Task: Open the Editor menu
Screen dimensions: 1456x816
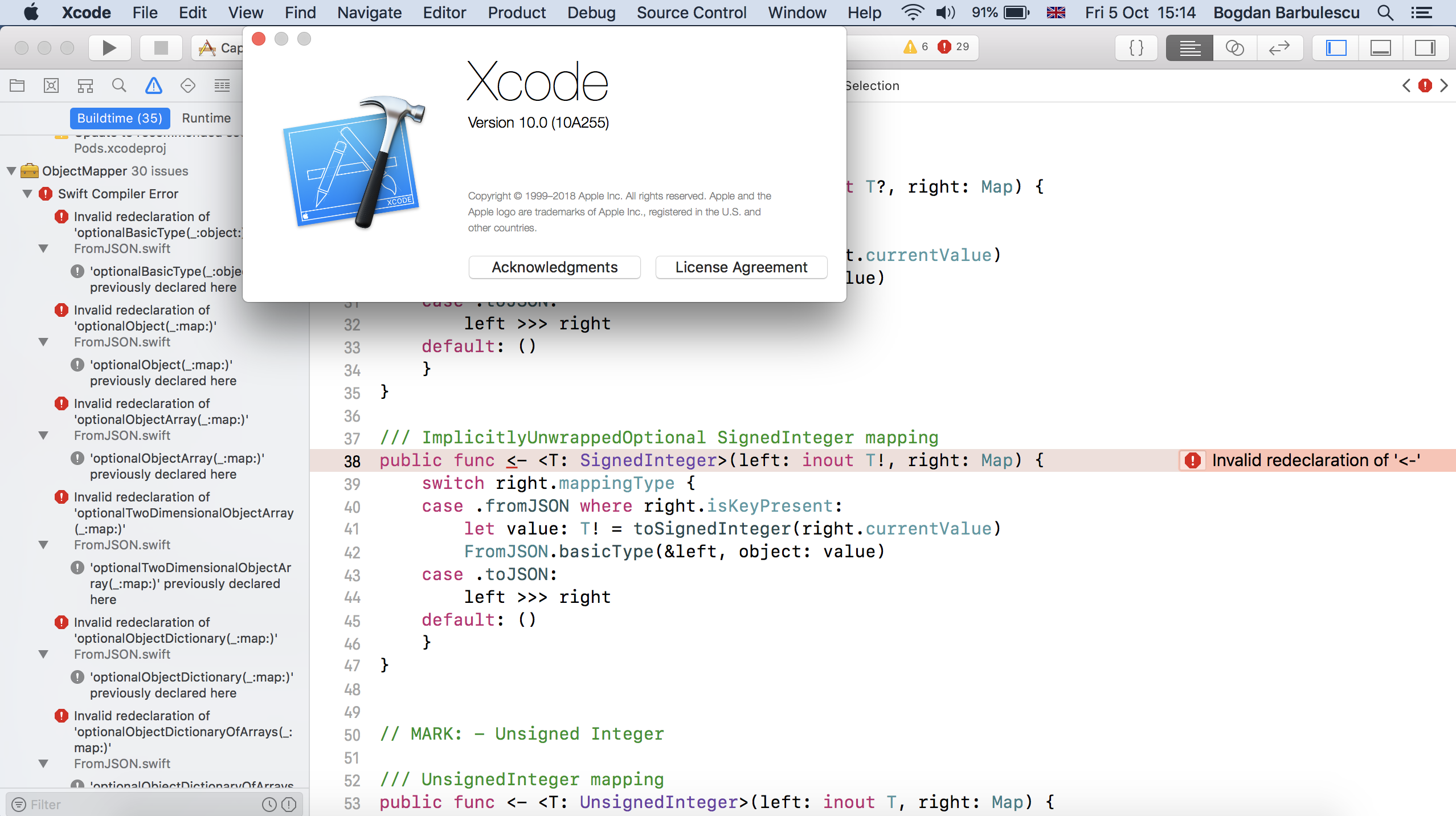Action: click(444, 13)
